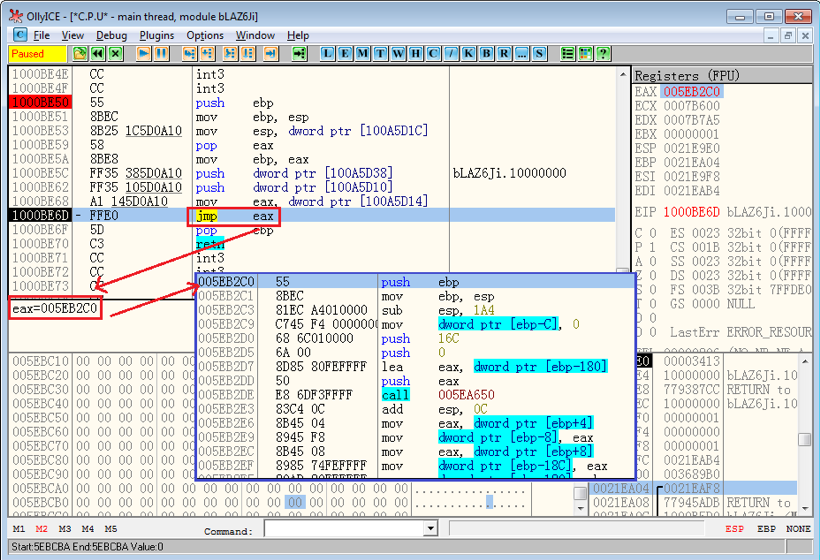Open the Log window with L button
The image size is (820, 560).
tap(329, 54)
